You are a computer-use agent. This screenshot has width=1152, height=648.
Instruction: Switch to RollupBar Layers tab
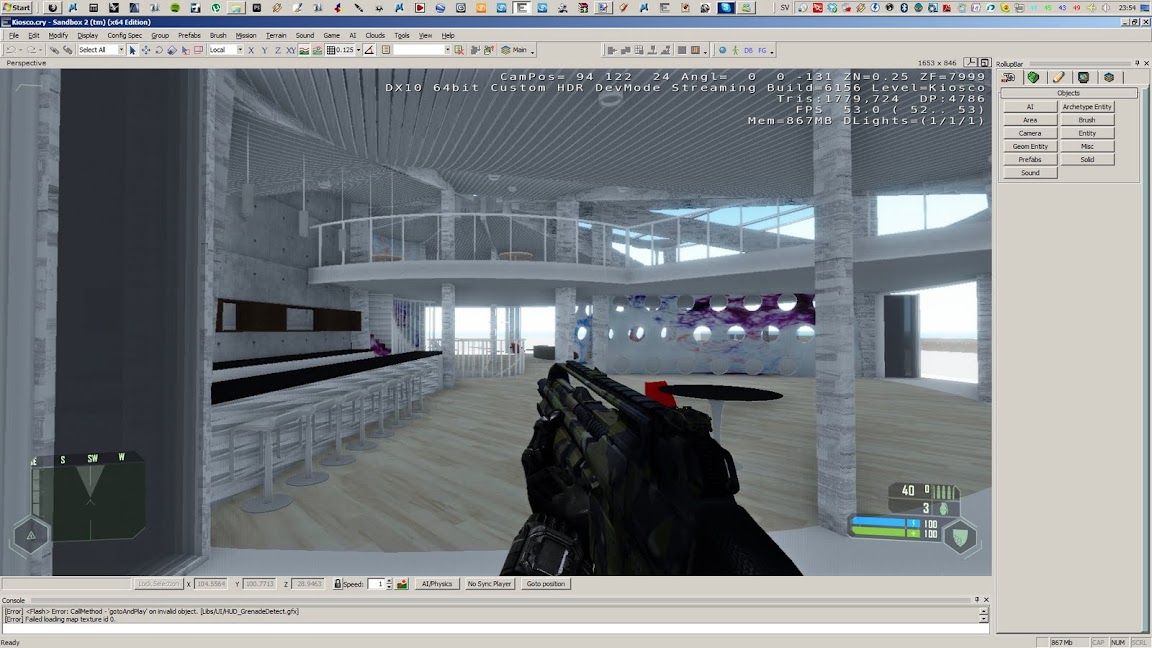point(1109,77)
